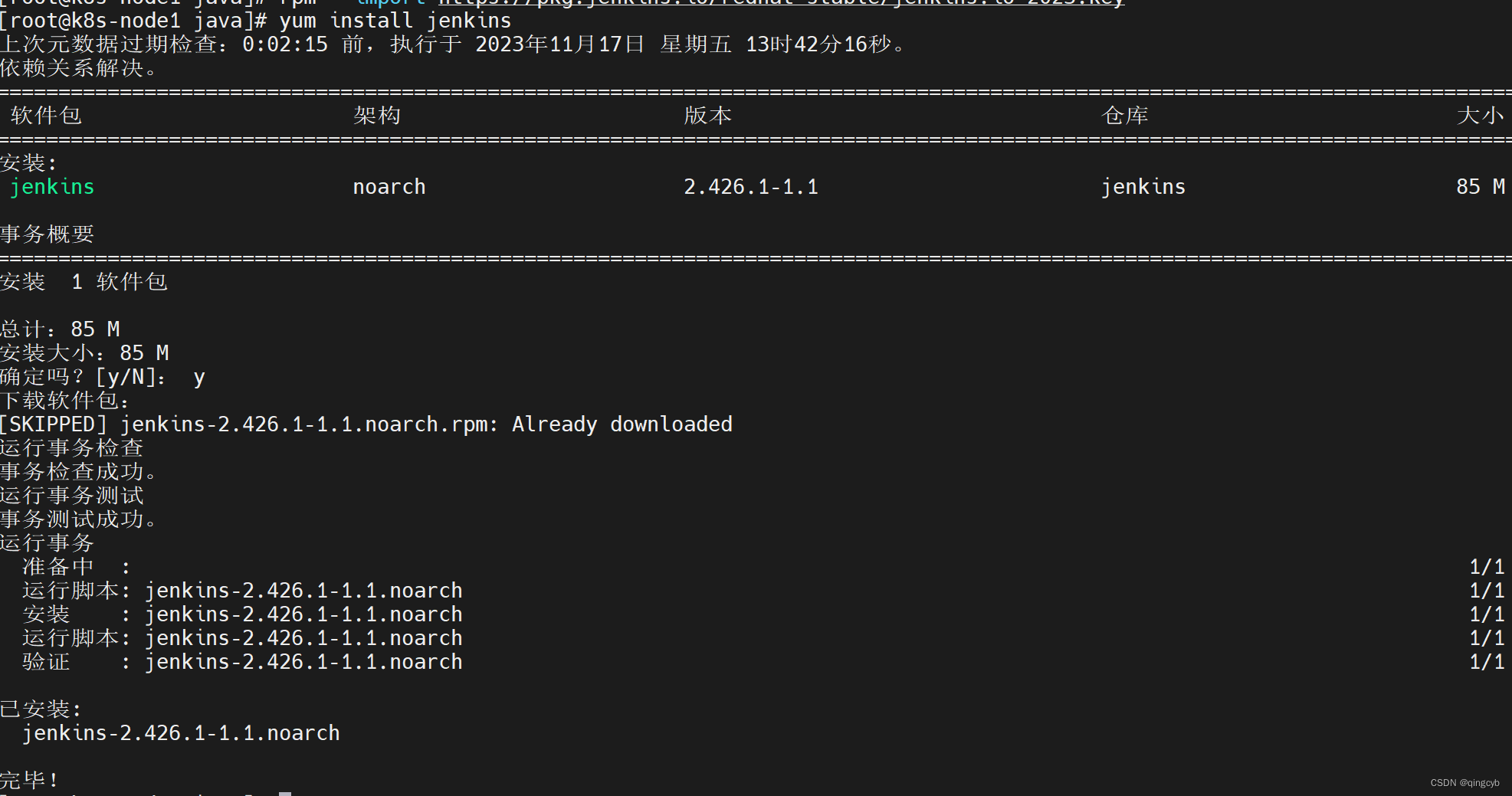Click the '已安装:' heading
1512x796 pixels.
pos(41,709)
